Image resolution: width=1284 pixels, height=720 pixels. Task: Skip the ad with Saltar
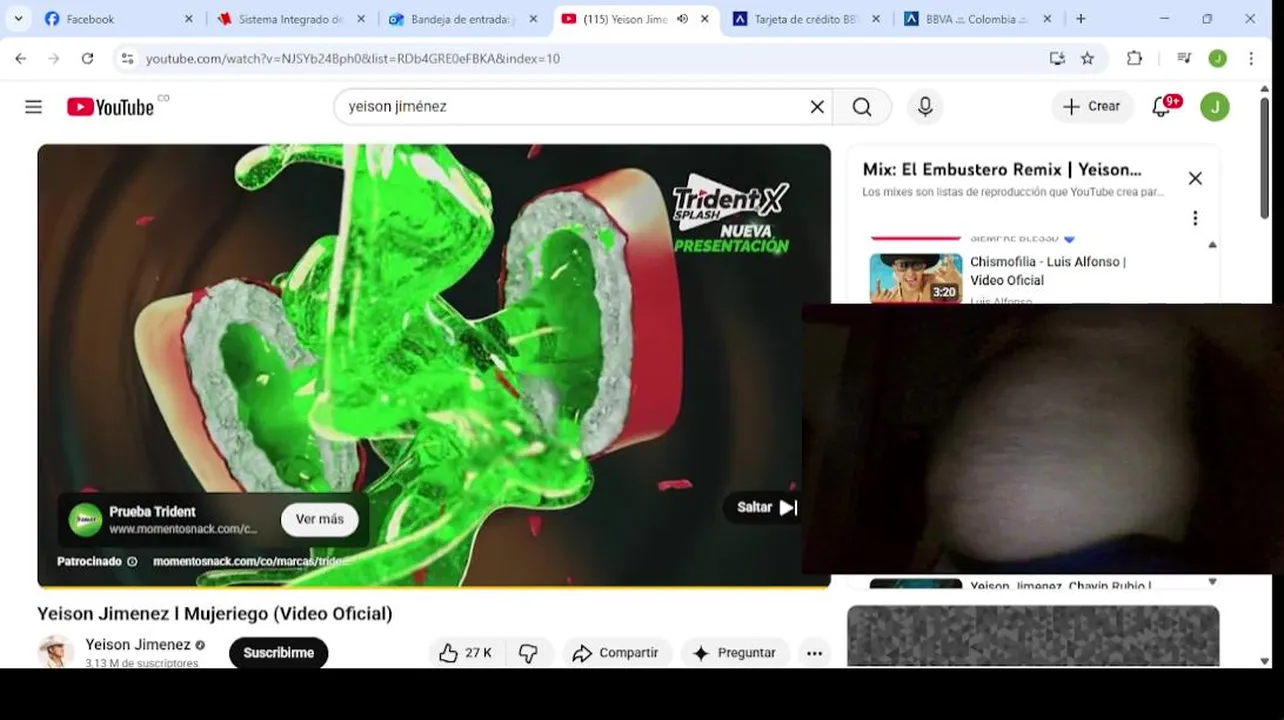tap(765, 507)
